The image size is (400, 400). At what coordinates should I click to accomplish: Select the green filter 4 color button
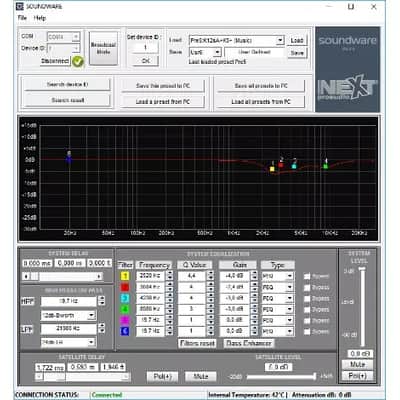coord(125,309)
